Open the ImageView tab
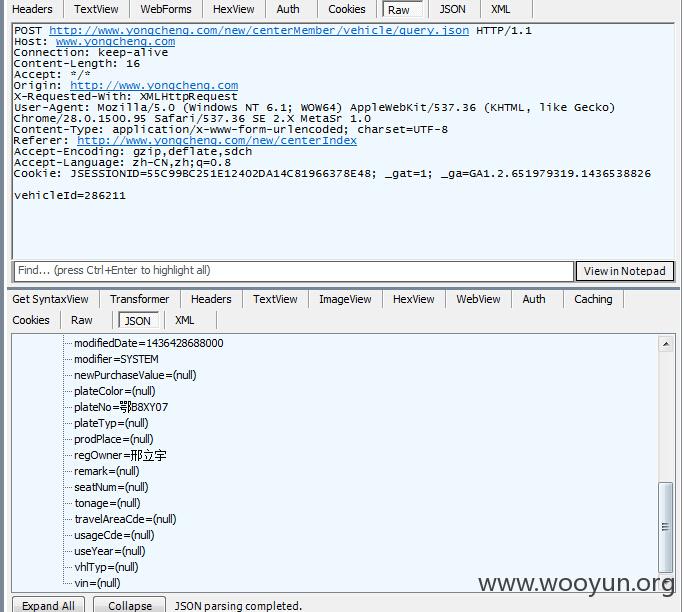This screenshot has height=612, width=684. tap(345, 299)
